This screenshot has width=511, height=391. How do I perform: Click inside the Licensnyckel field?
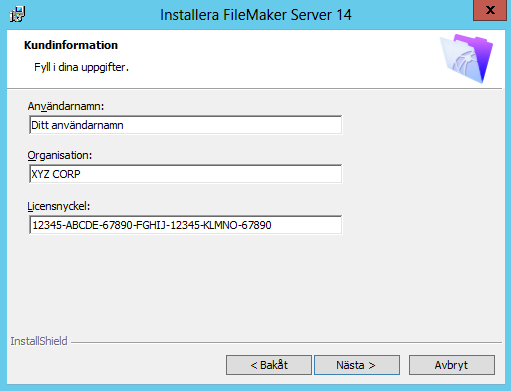pos(185,225)
